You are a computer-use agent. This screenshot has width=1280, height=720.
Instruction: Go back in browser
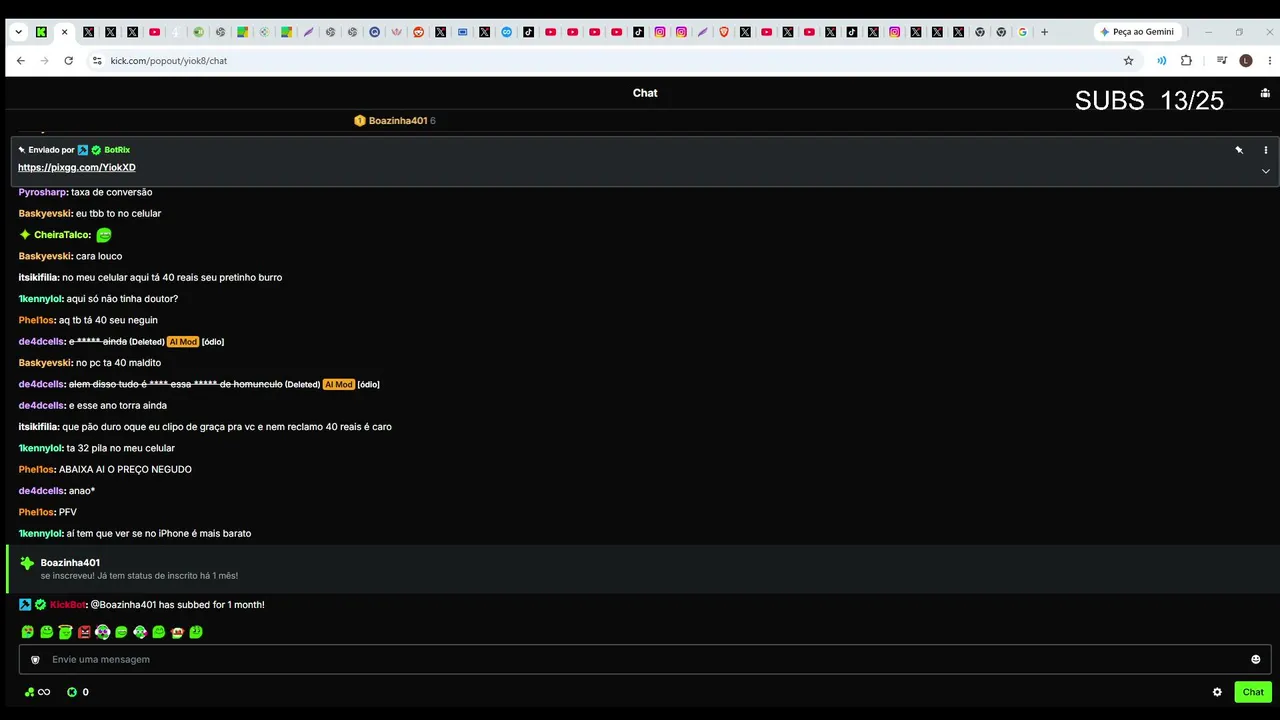point(20,60)
